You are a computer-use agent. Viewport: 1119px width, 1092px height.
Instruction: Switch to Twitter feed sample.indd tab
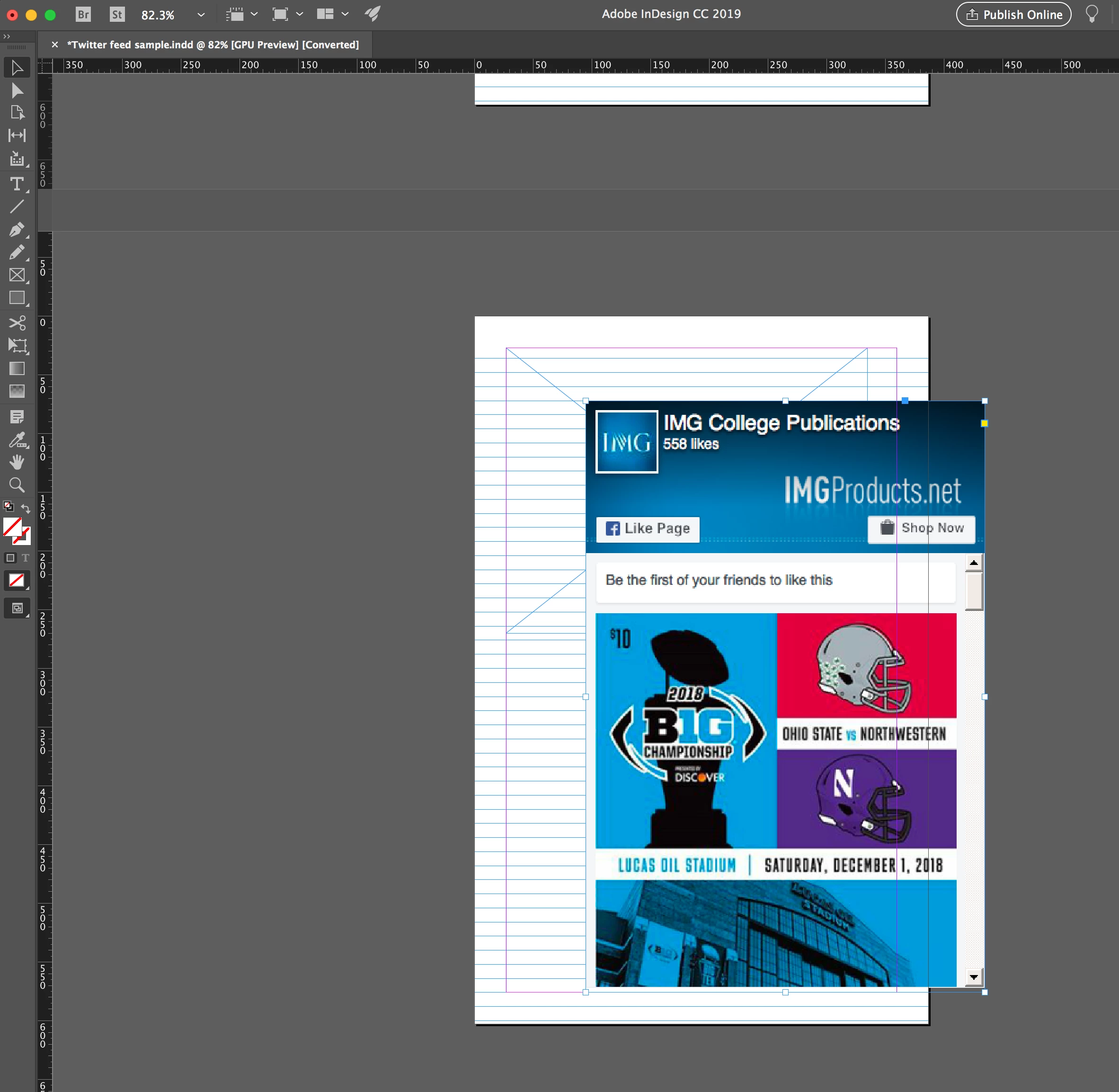[x=212, y=45]
